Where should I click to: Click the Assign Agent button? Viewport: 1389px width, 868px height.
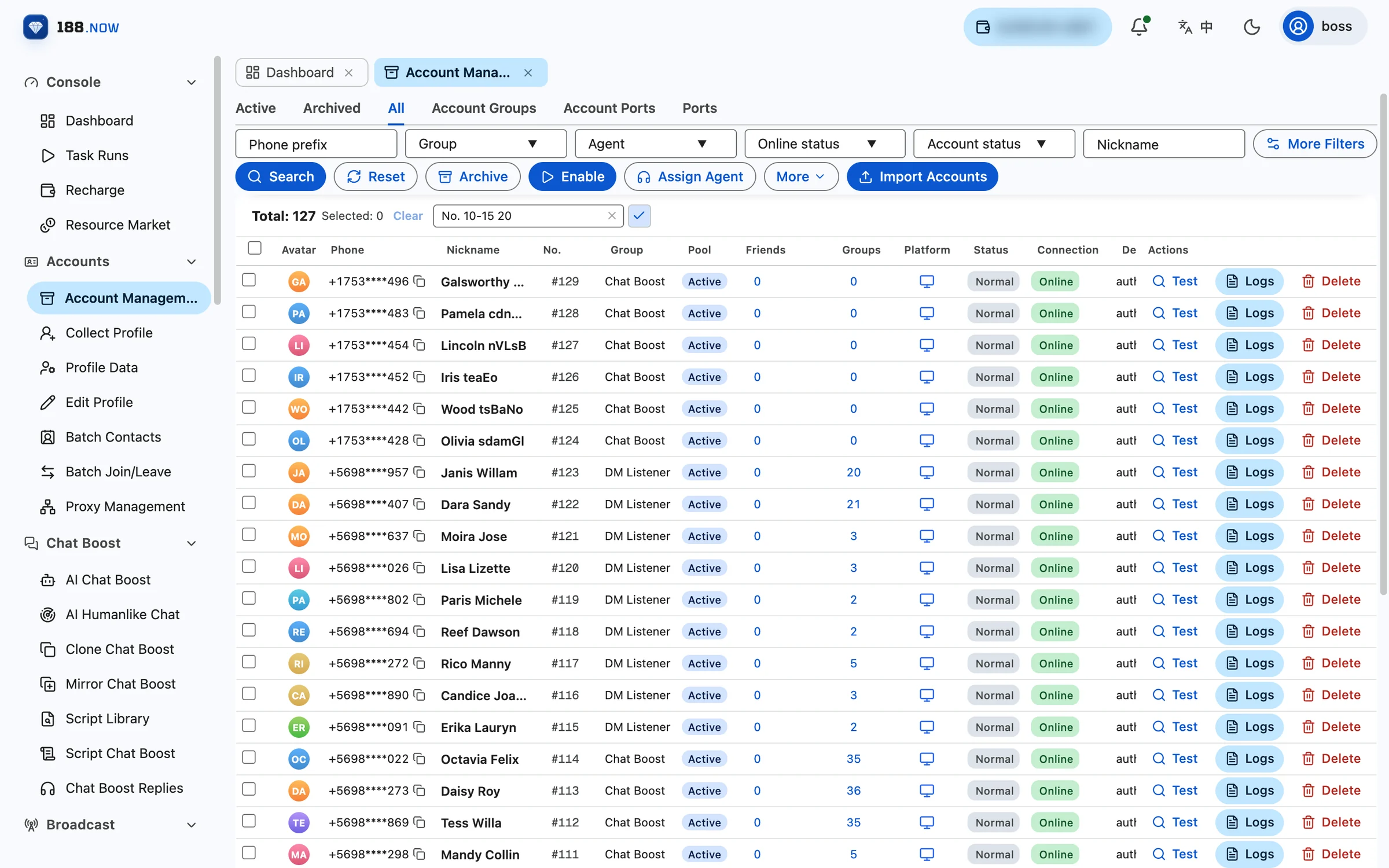point(689,176)
